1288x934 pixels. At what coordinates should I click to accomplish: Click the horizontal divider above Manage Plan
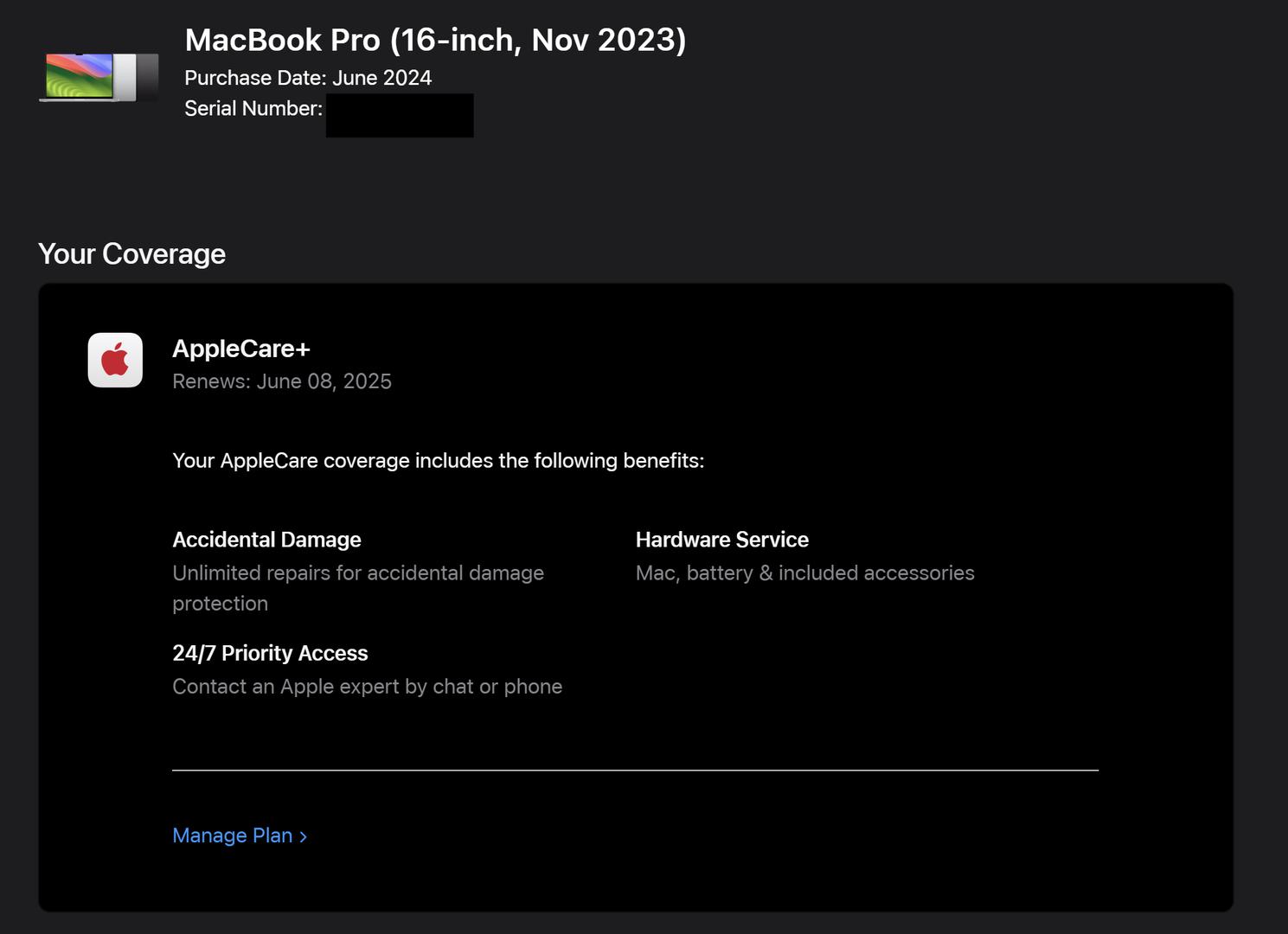(x=635, y=770)
